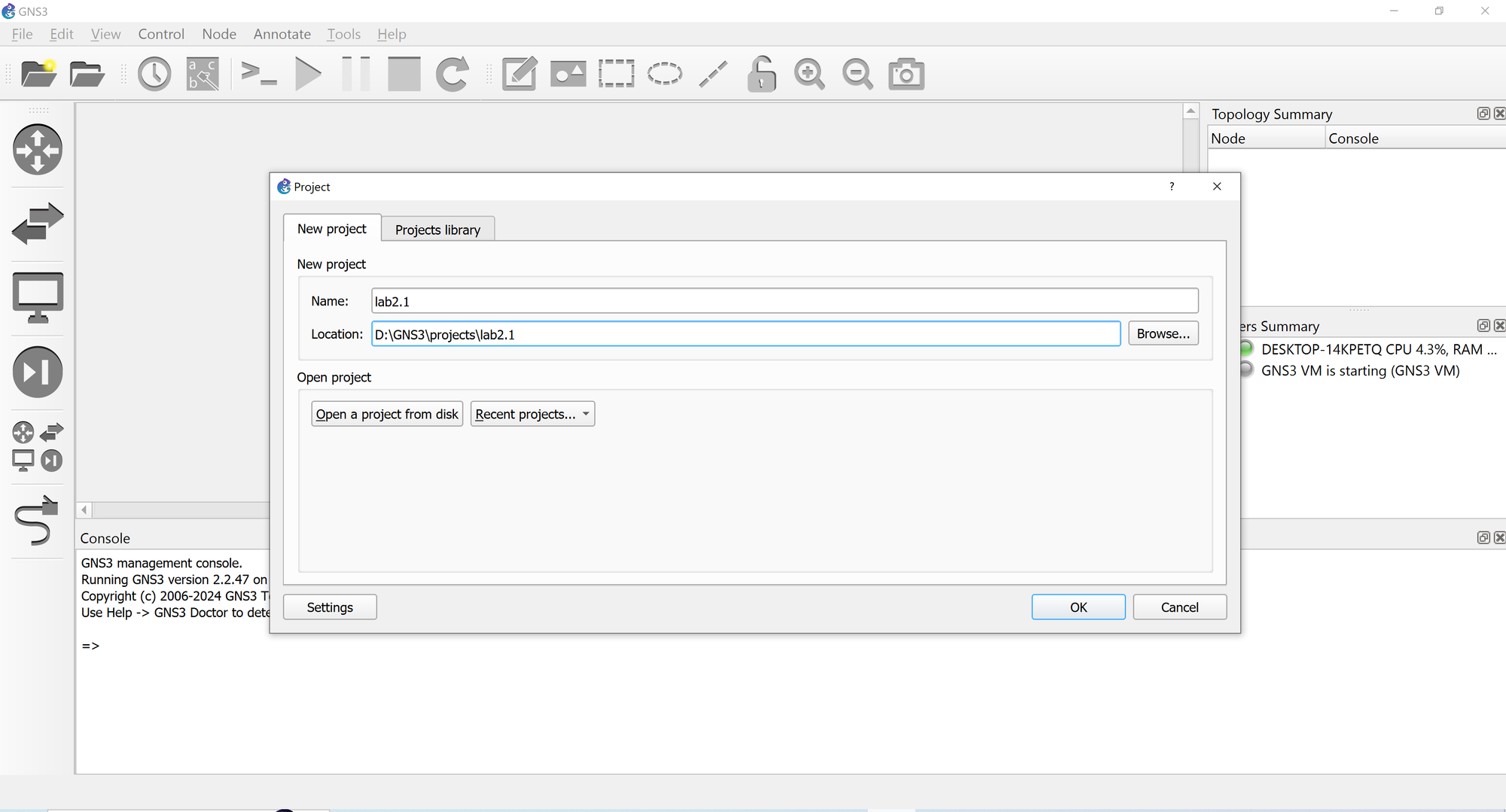1506x812 pixels.
Task: Select the Draw ellipse tool
Action: click(x=664, y=74)
